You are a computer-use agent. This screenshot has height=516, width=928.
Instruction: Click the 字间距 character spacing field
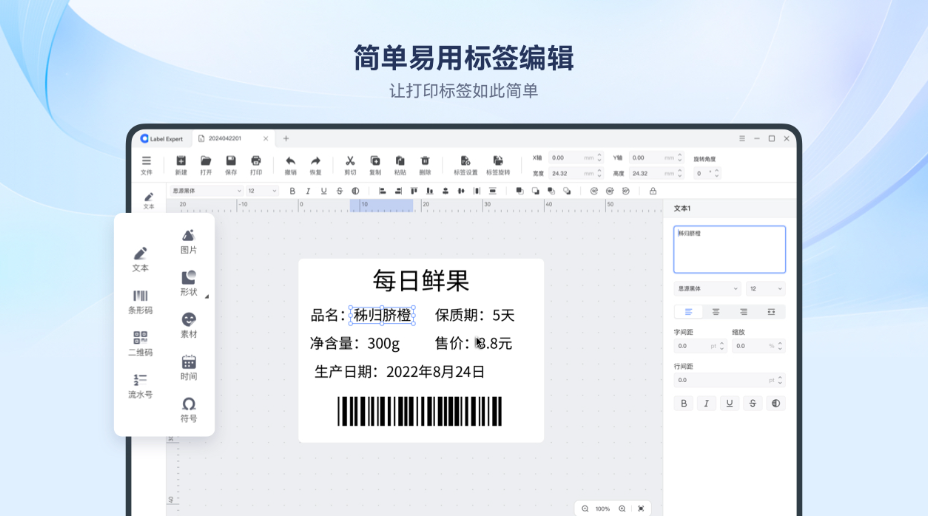(x=700, y=346)
